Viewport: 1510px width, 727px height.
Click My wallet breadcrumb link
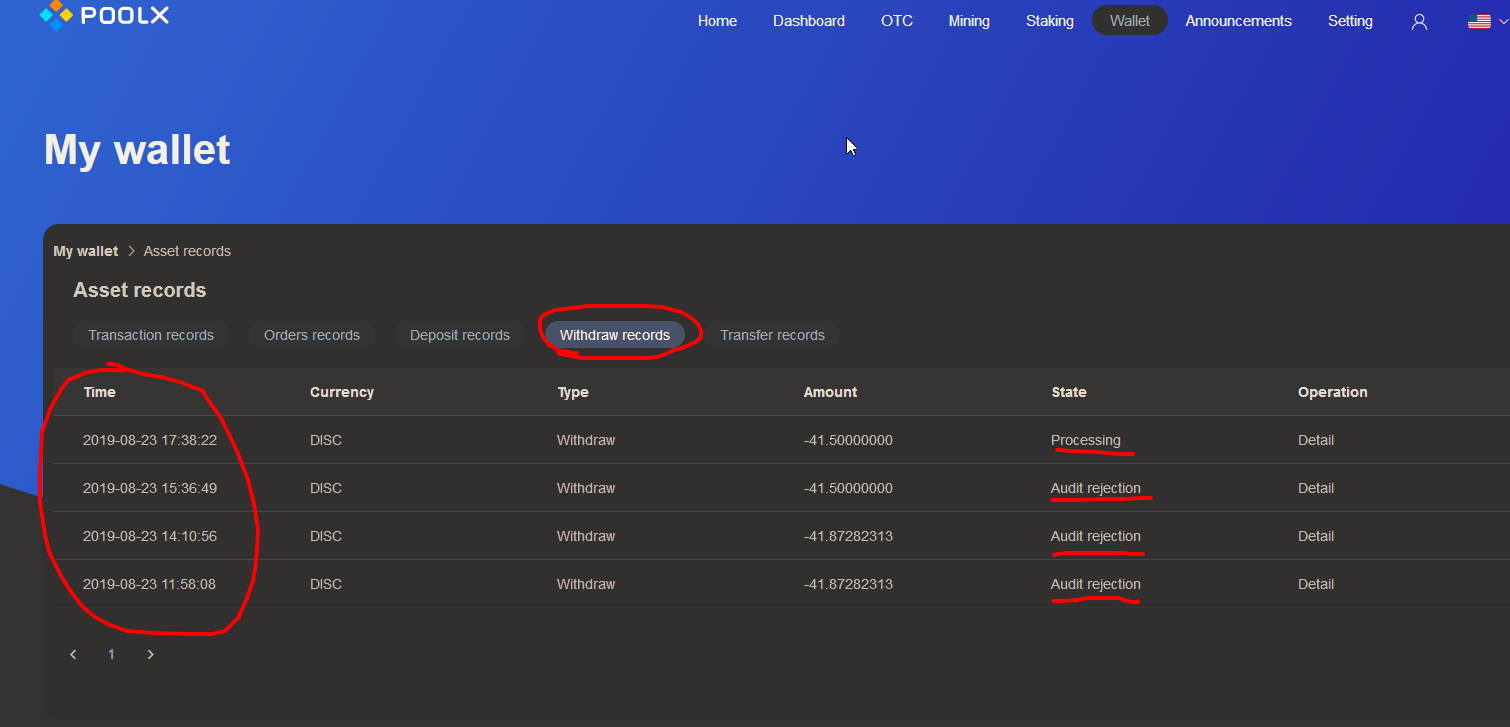tap(86, 251)
